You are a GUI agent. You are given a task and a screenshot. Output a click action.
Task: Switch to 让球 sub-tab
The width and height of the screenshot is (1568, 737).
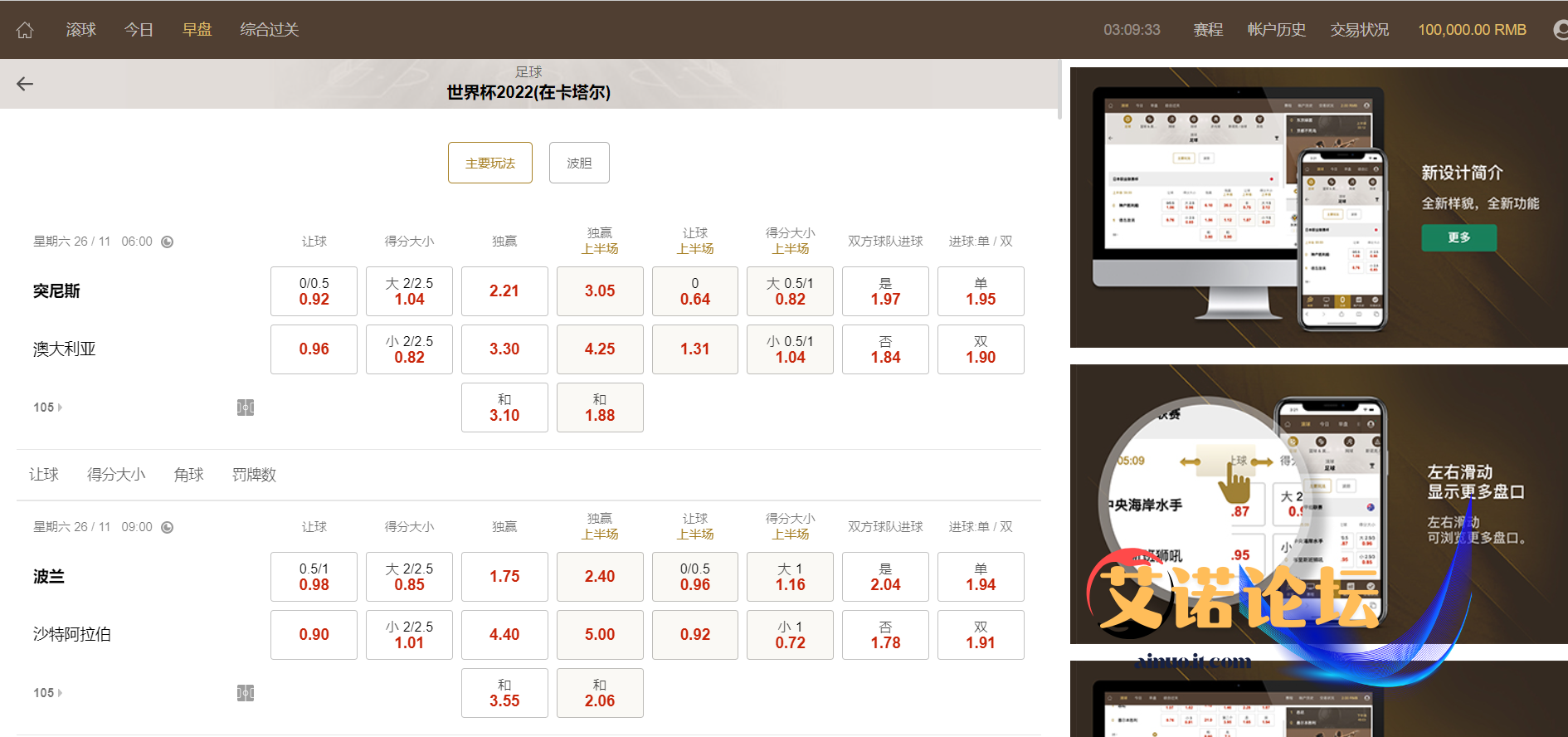click(44, 475)
